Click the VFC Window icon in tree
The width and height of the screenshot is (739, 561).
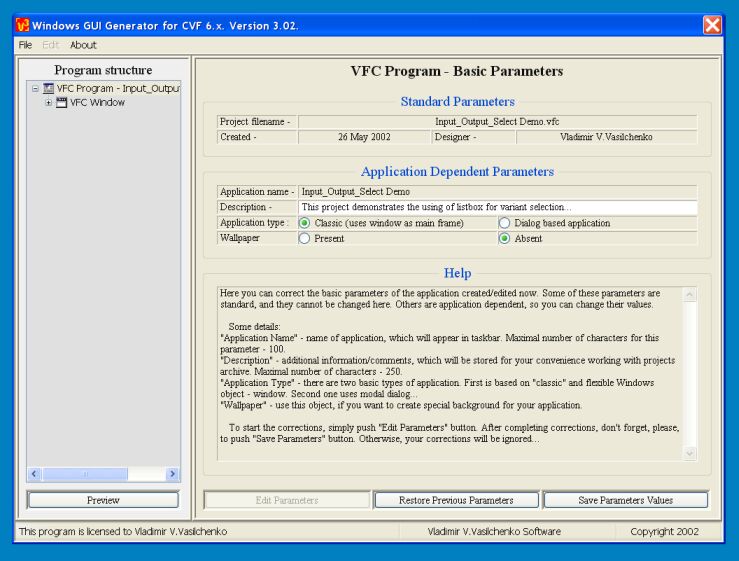click(x=61, y=102)
